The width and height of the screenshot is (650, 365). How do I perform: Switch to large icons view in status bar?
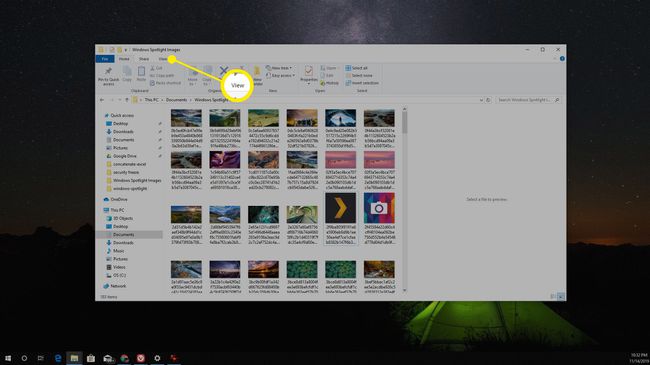click(560, 297)
